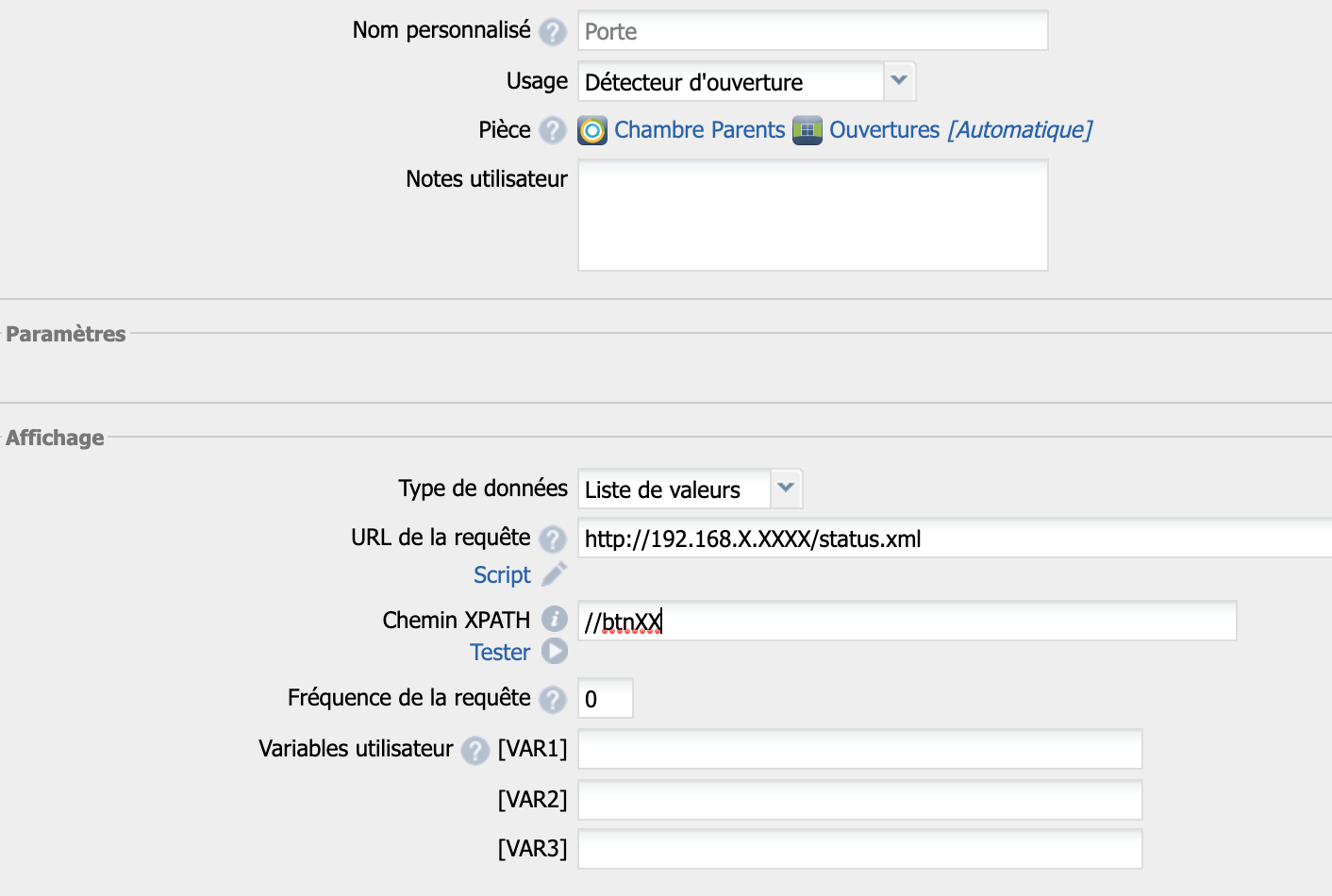This screenshot has height=896, width=1332.
Task: Click info icon next to Chemin XPATH
Action: pyautogui.click(x=555, y=620)
